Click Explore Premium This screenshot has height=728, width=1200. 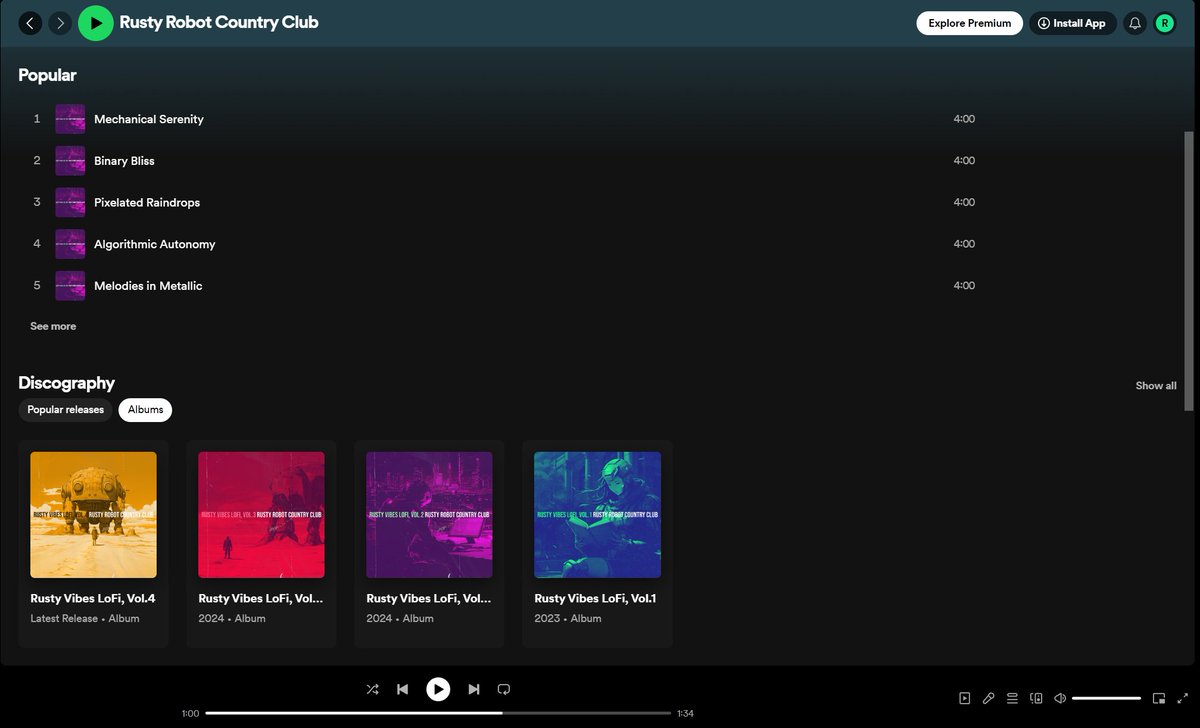(x=970, y=23)
